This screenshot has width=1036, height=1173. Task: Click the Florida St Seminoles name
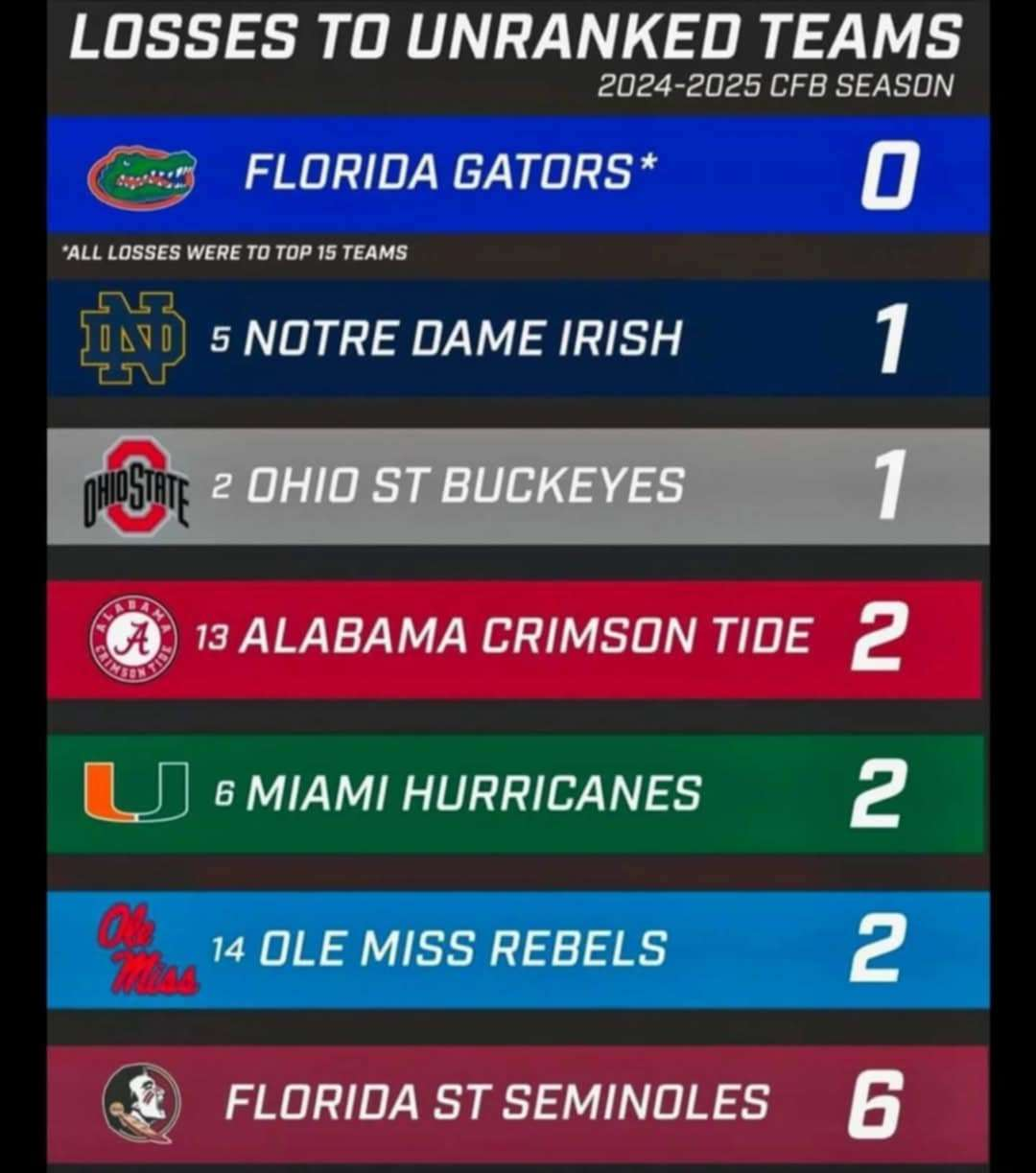pos(497,1102)
